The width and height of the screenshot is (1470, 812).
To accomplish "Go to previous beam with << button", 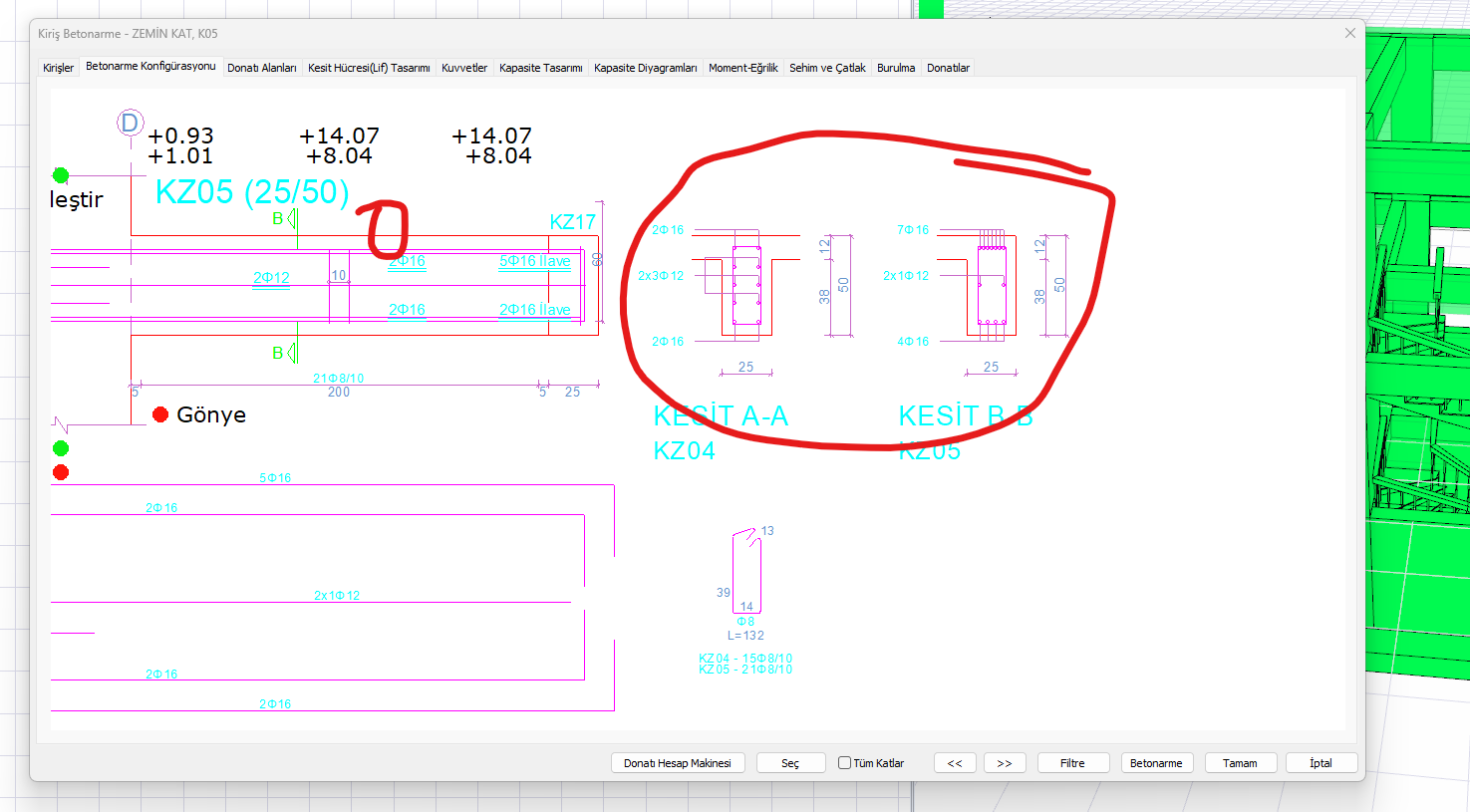I will point(955,763).
